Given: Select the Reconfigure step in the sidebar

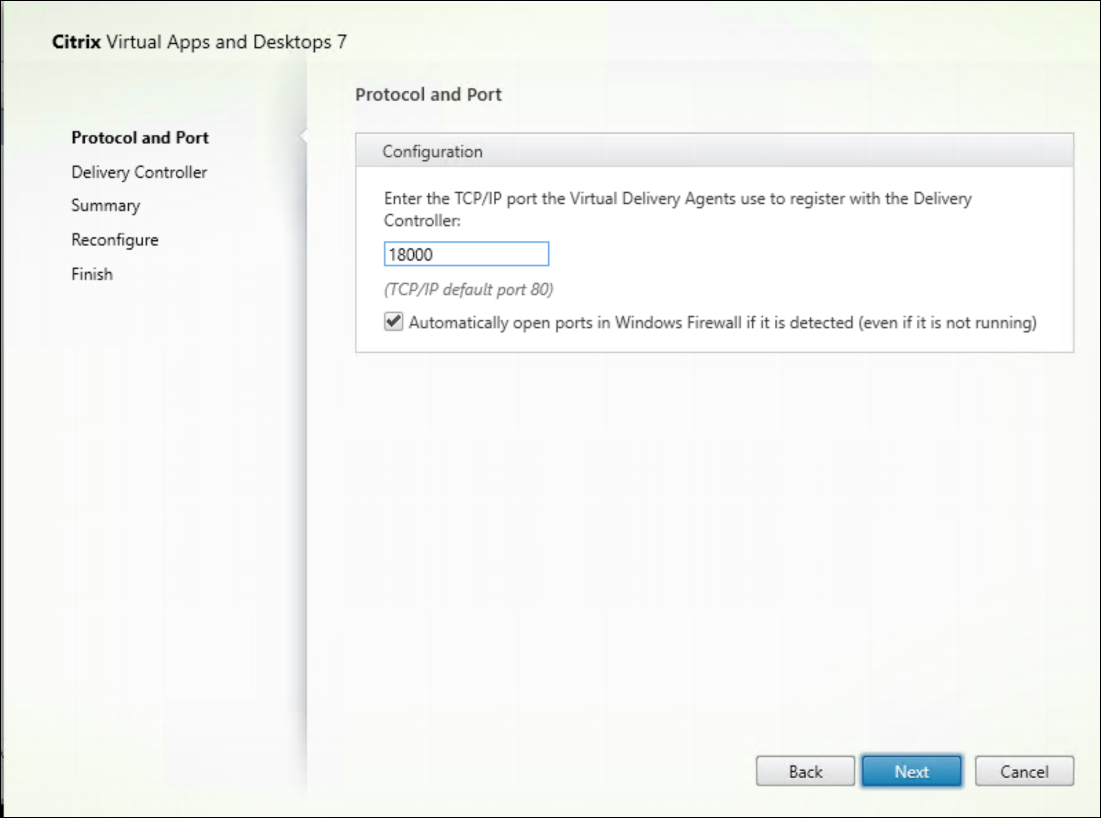Looking at the screenshot, I should 114,240.
